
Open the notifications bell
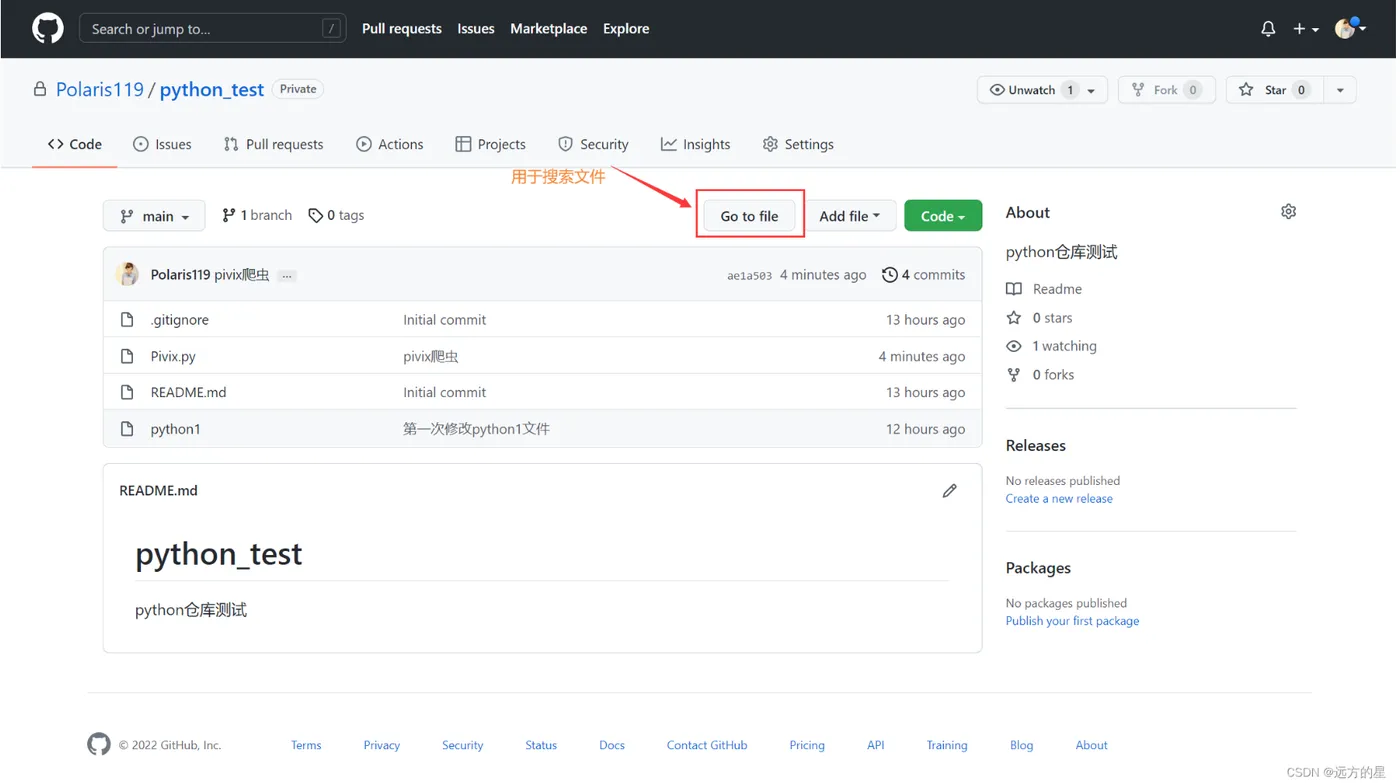1270,29
